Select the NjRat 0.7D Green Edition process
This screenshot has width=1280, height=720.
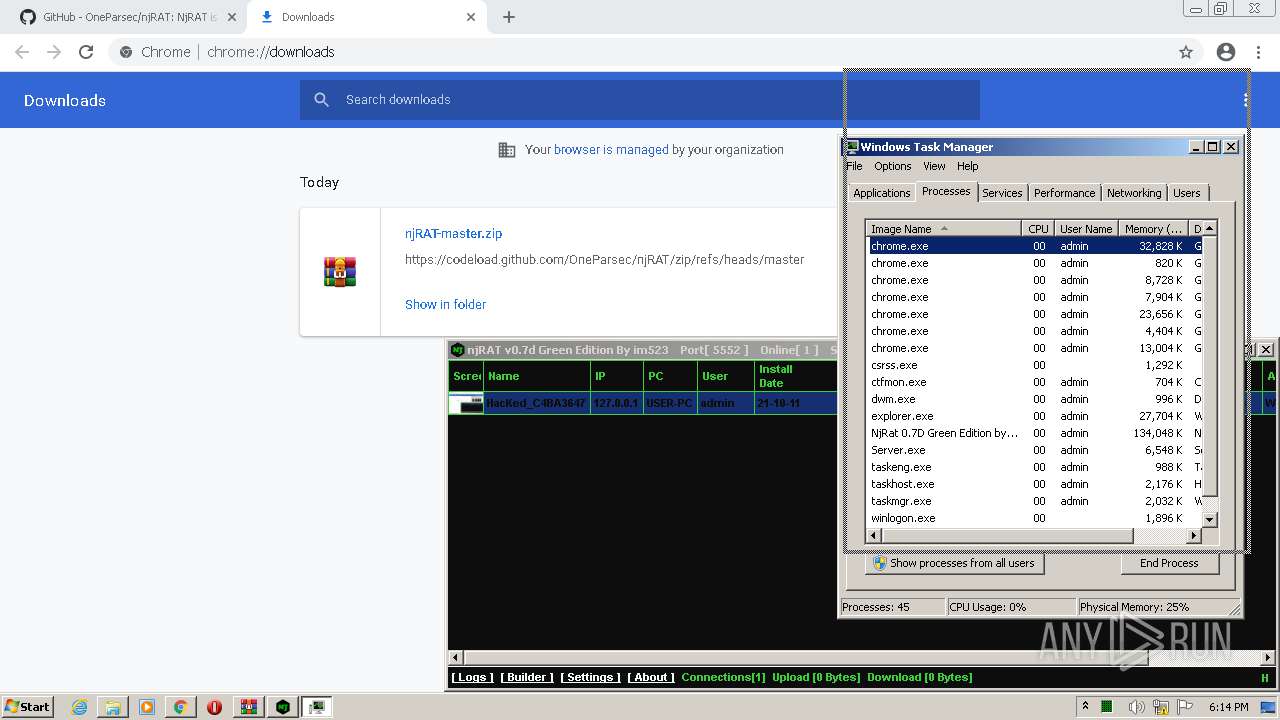coord(1034,433)
